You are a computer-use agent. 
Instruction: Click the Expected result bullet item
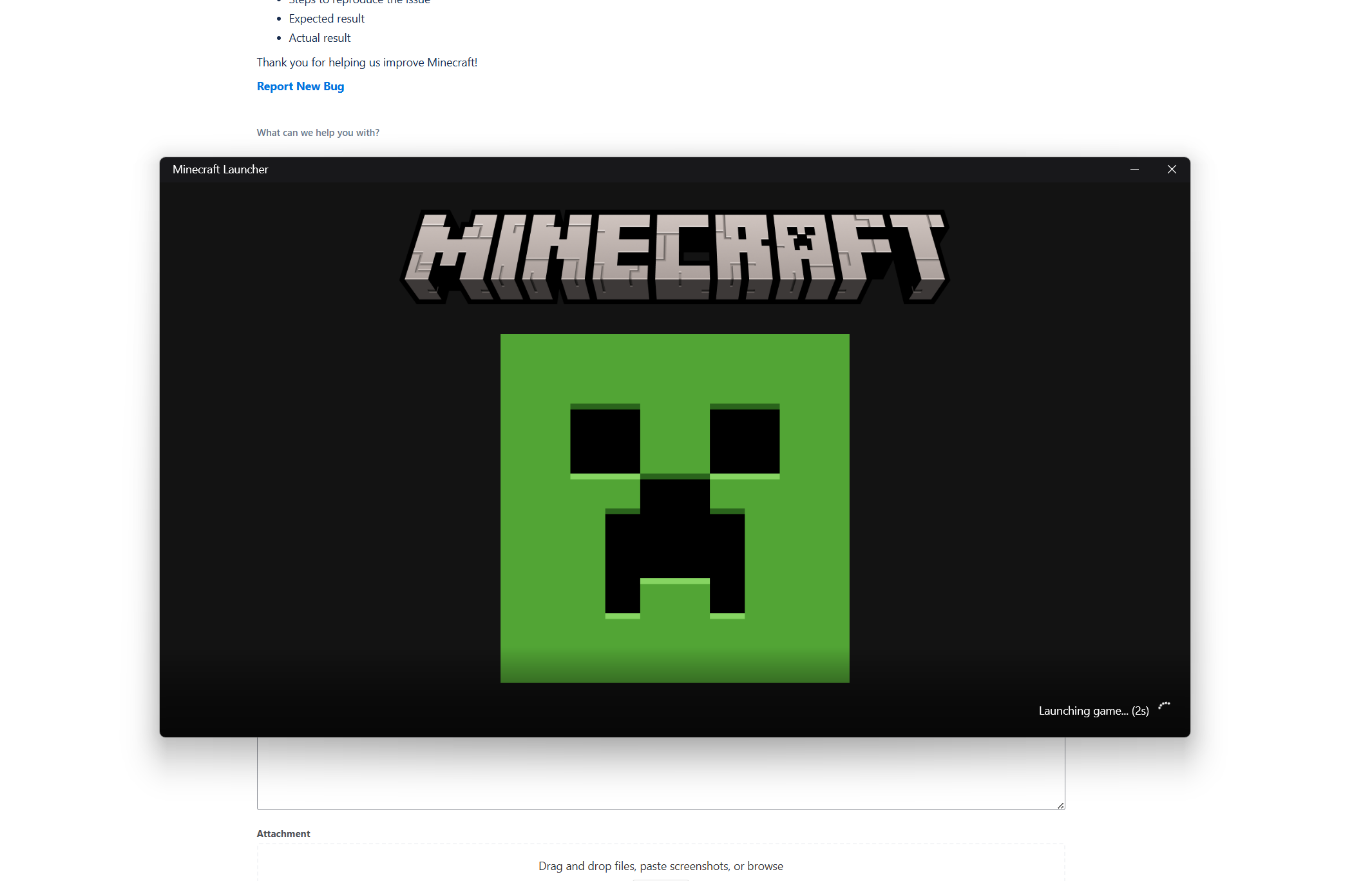327,19
